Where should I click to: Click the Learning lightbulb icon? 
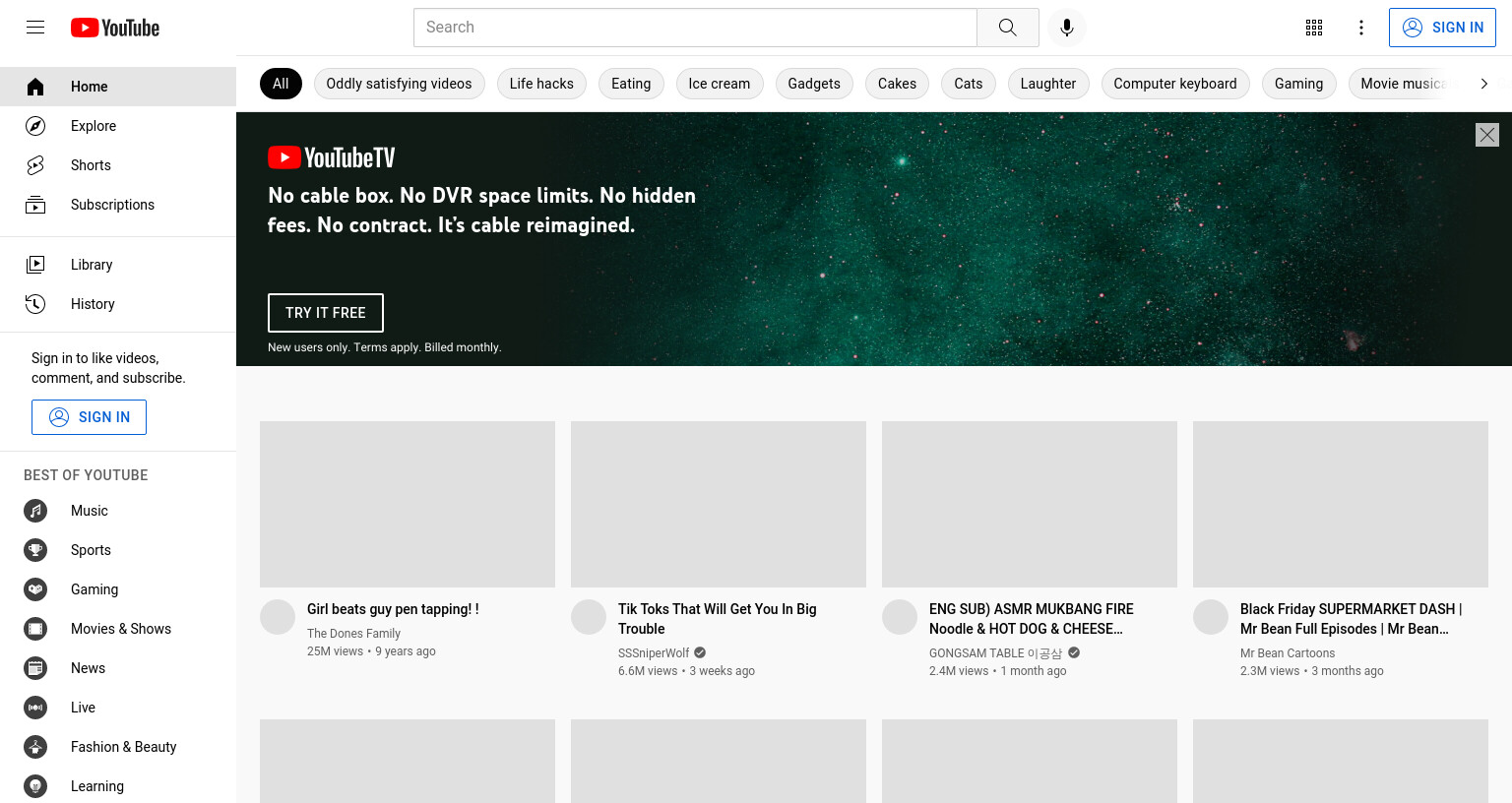coord(35,786)
